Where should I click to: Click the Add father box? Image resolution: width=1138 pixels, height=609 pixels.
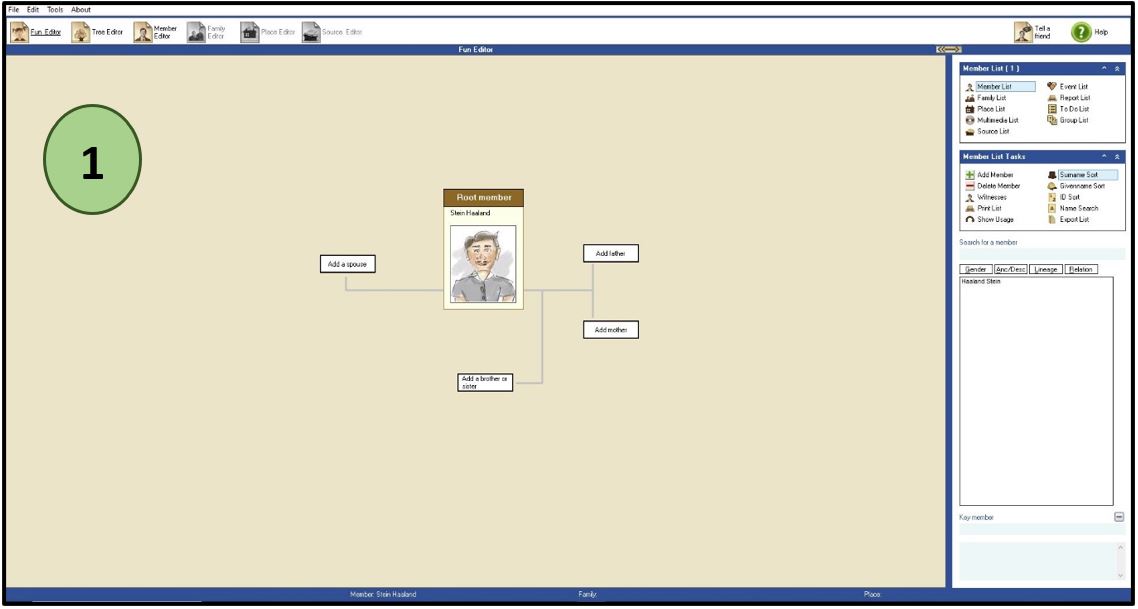[x=610, y=255]
